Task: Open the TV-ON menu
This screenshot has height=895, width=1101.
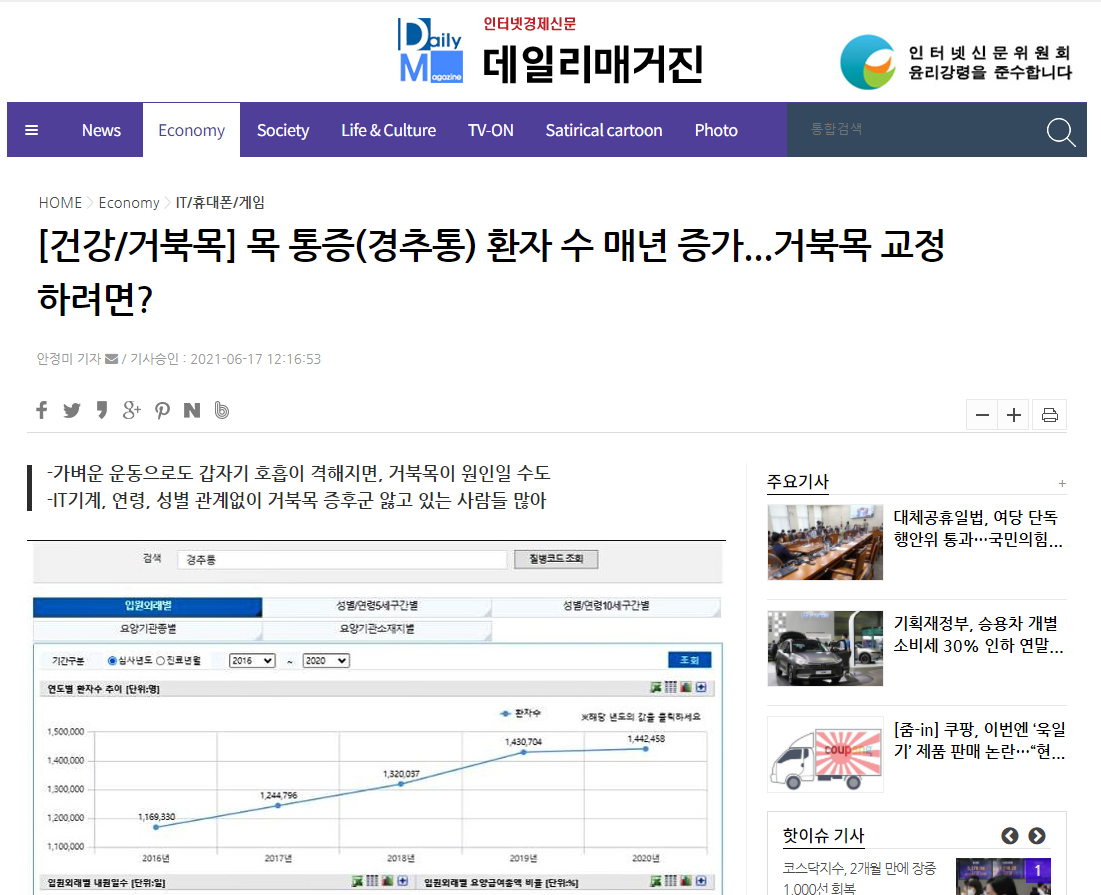Action: coord(491,130)
